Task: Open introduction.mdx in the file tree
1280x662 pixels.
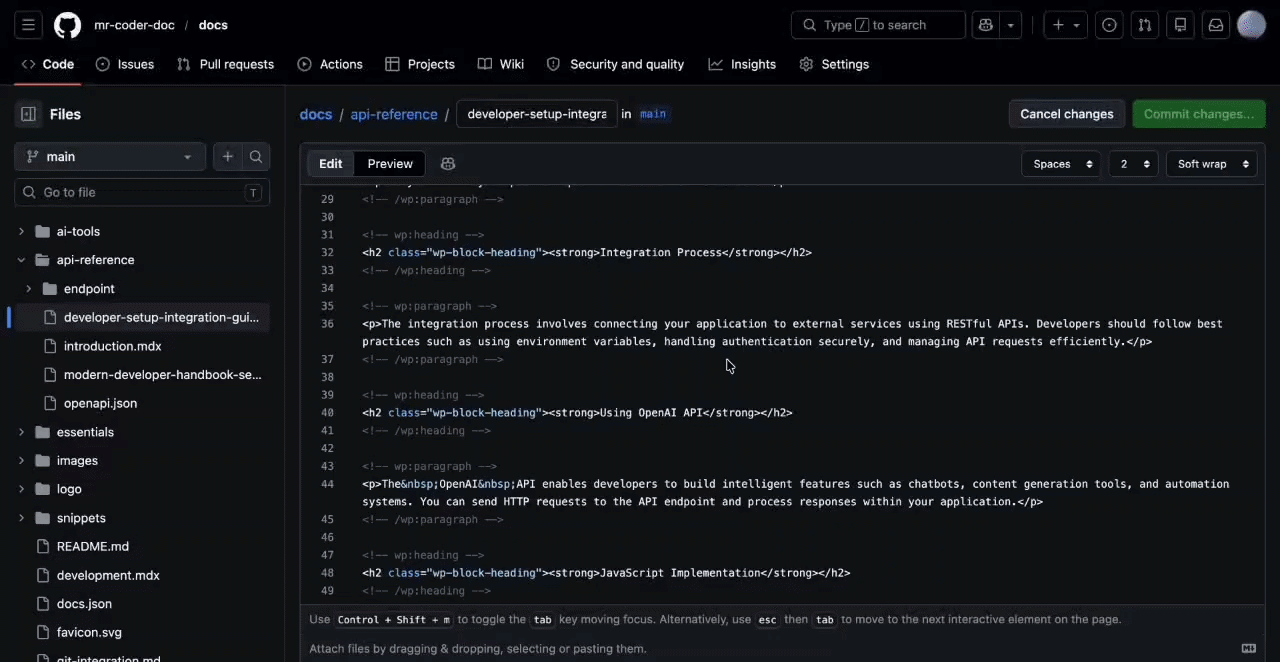Action: click(112, 346)
